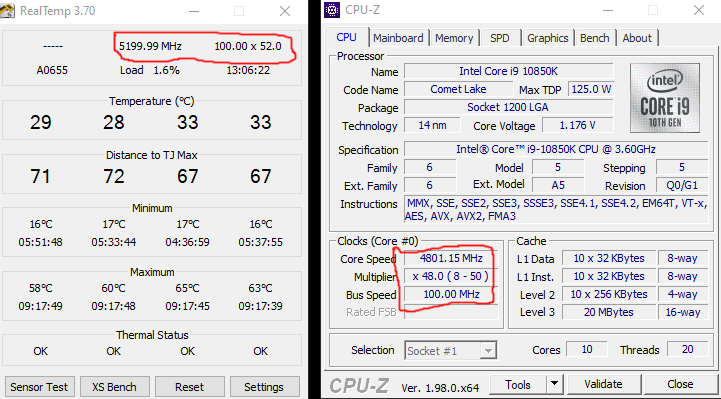
Task: Click the Validate button
Action: [x=603, y=384]
